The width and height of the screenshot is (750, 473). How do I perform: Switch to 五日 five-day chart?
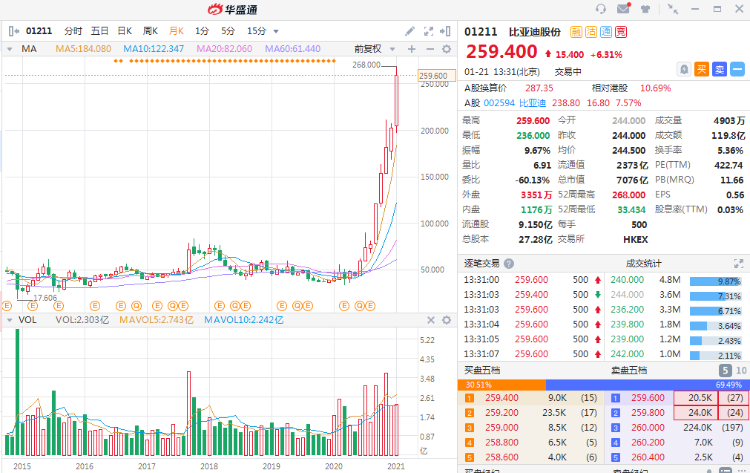[99, 31]
